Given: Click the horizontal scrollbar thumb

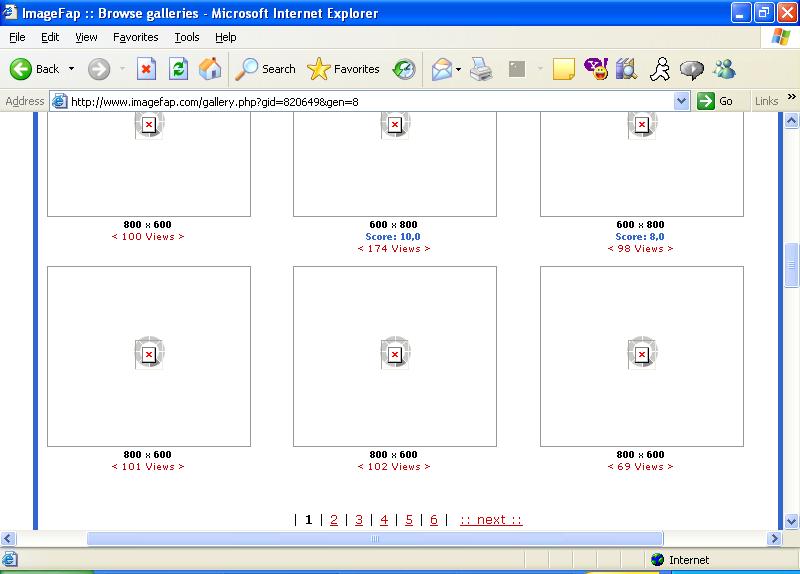Looking at the screenshot, I should [x=375, y=538].
